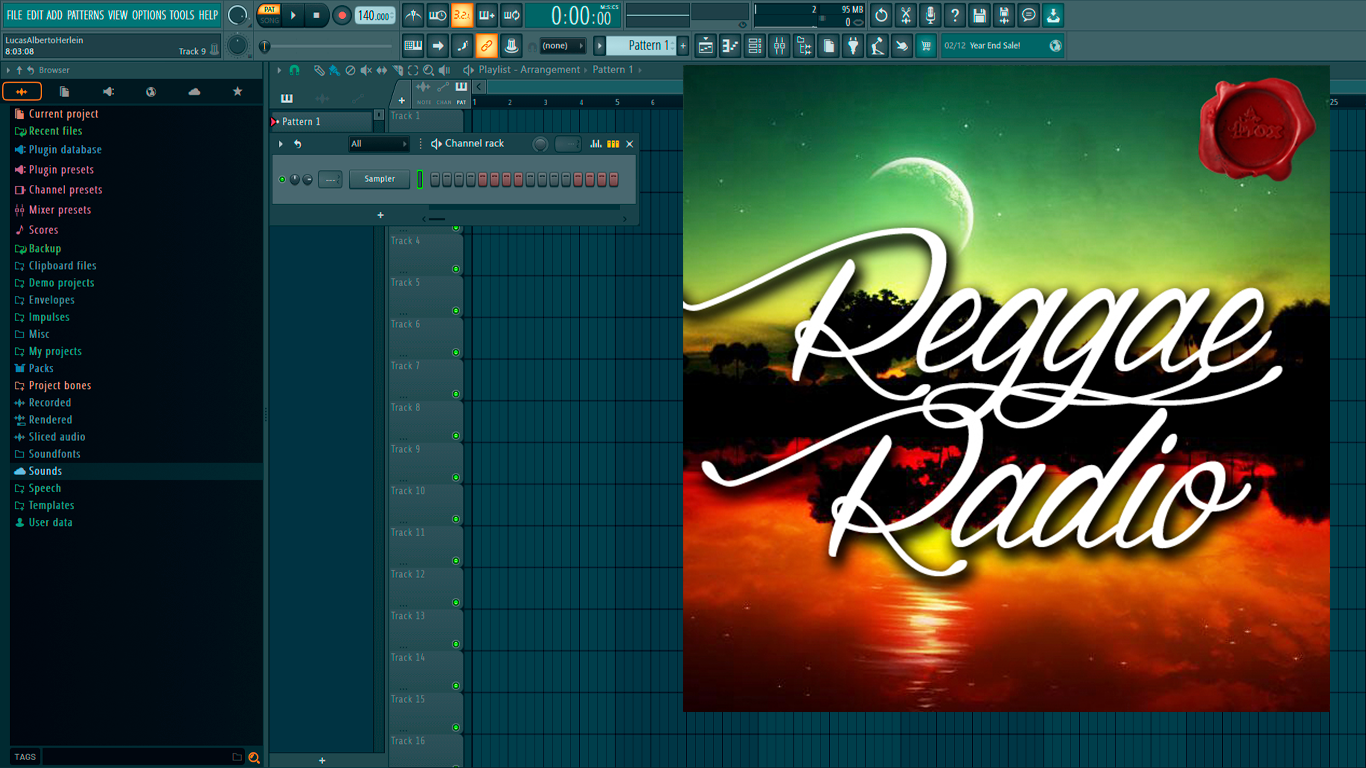Open the playlist options arrow menu
The width and height of the screenshot is (1366, 768).
pyautogui.click(x=280, y=70)
